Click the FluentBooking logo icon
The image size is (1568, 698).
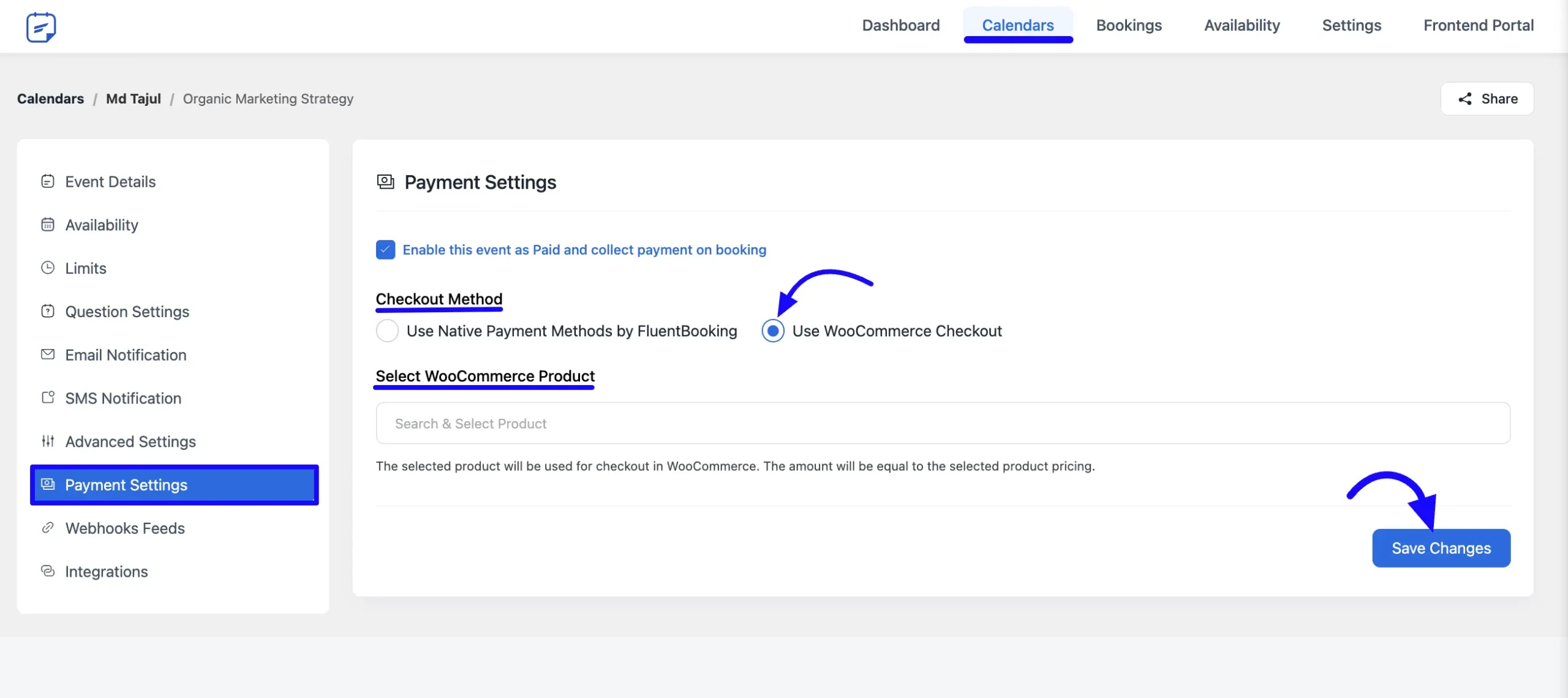point(41,27)
